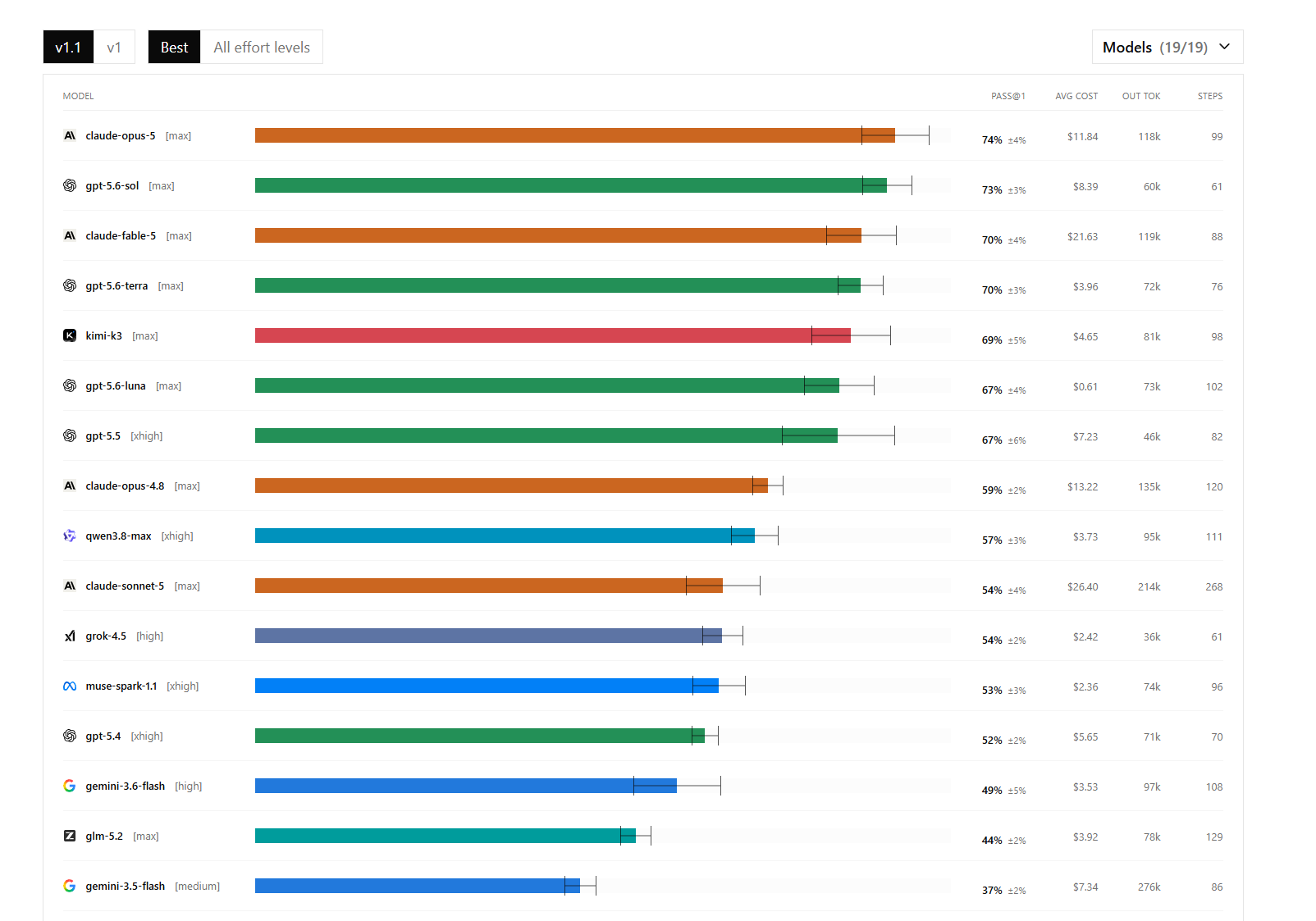Viewport: 1316px width, 921px height.
Task: Toggle to All effort levels view
Action: pyautogui.click(x=262, y=47)
